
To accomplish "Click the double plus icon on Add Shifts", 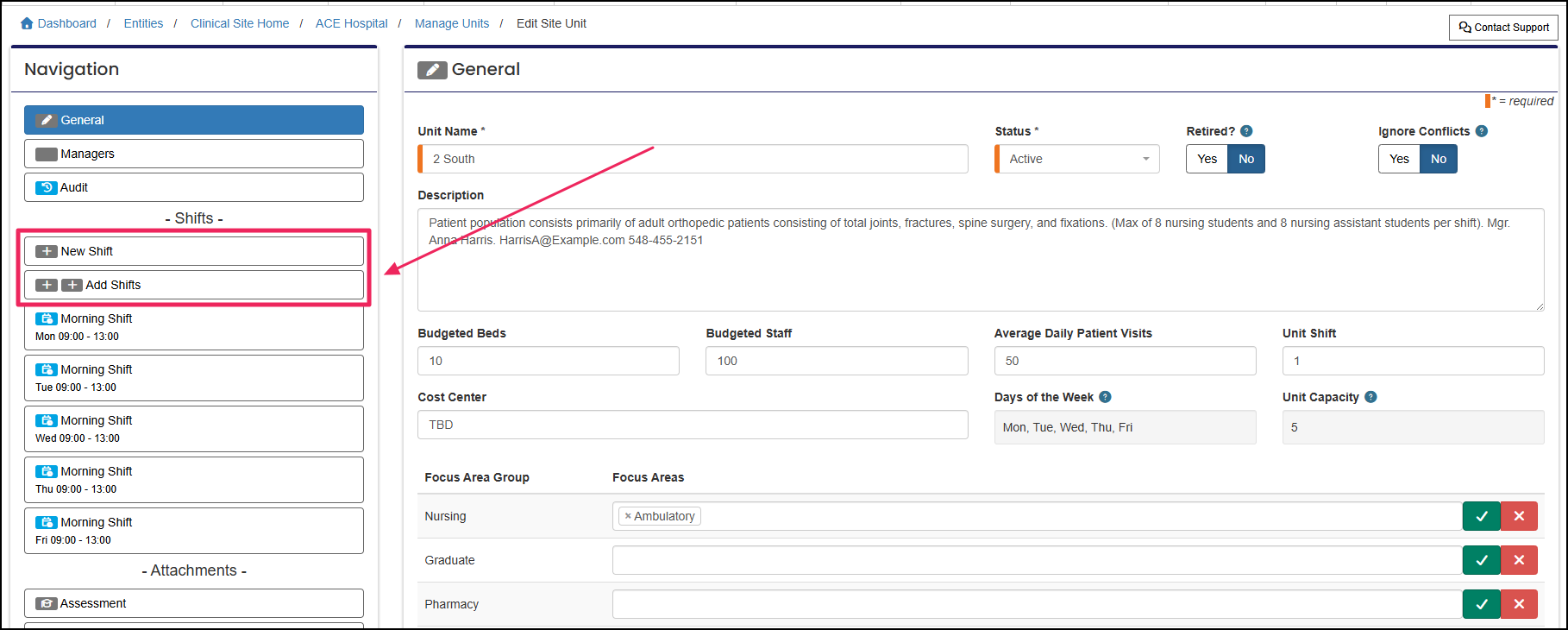I will point(59,285).
